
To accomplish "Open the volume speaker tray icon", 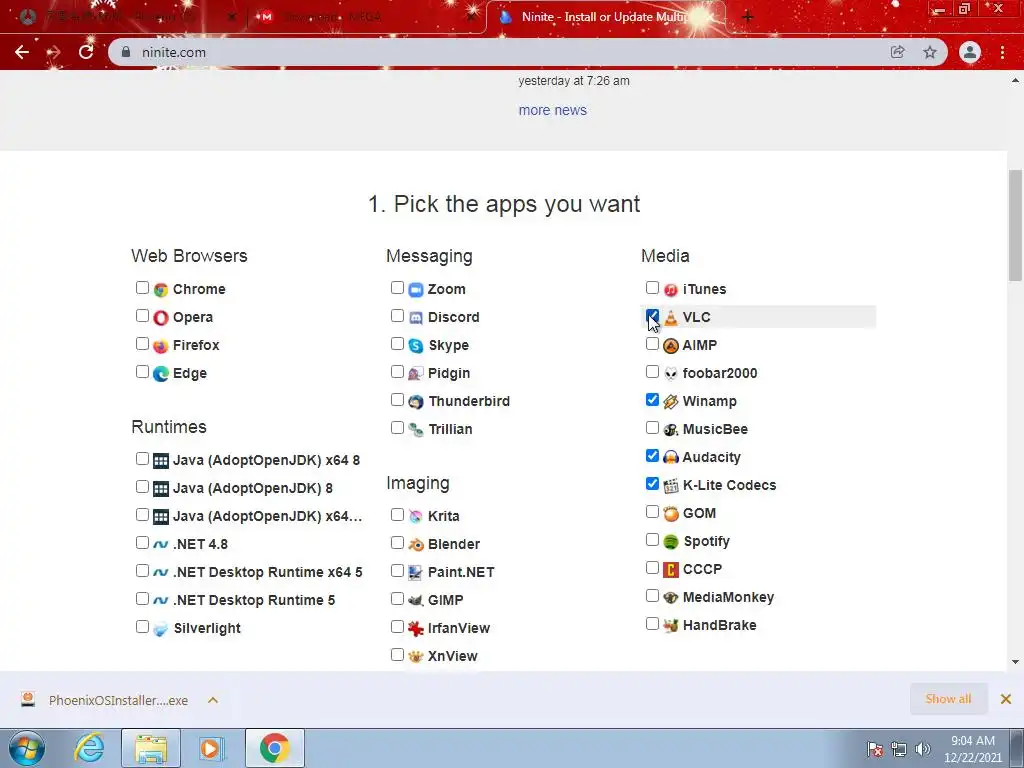I will pyautogui.click(x=923, y=749).
